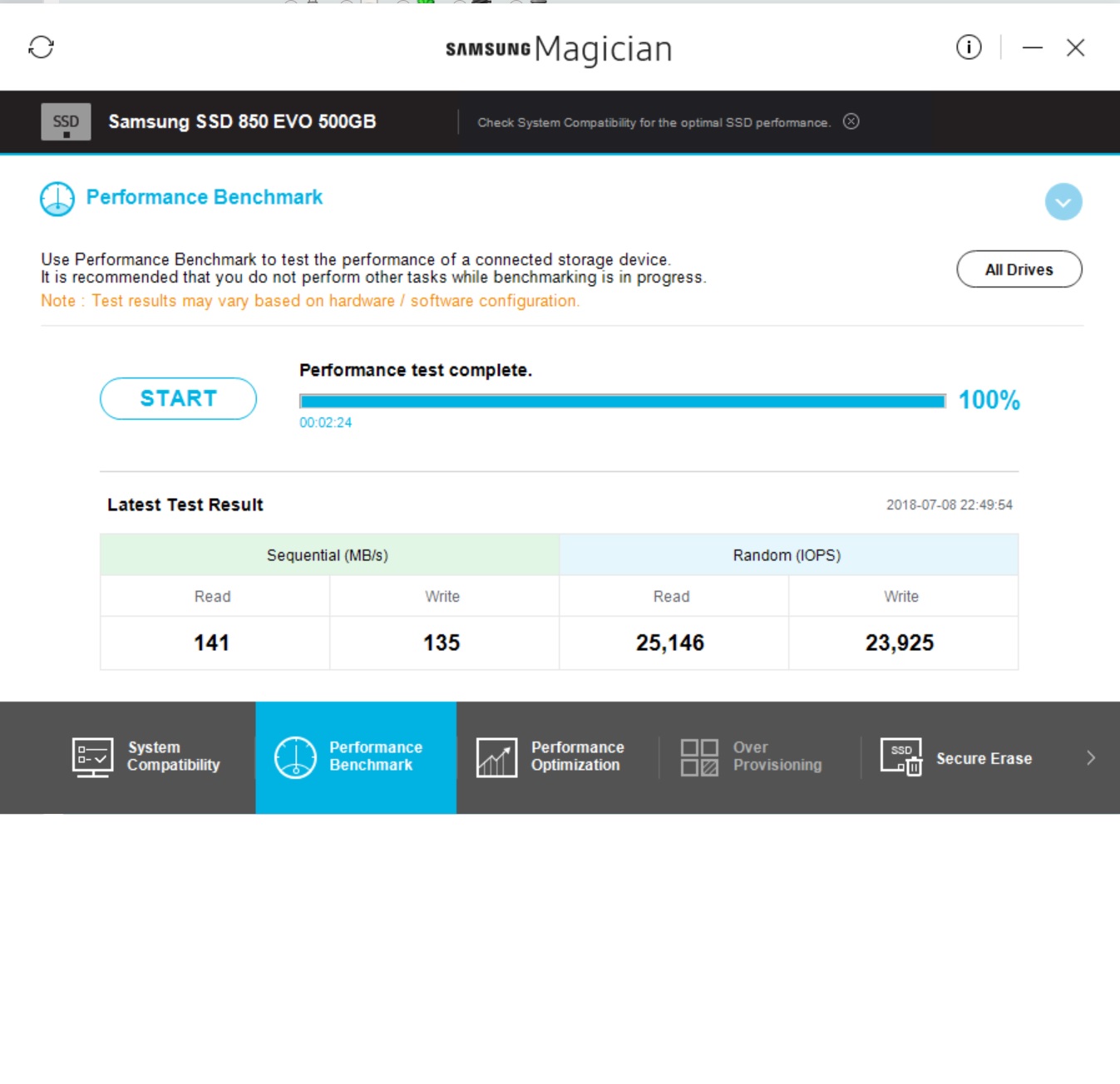The height and width of the screenshot is (1084, 1120).
Task: Select the Performance Benchmark tab
Action: 356,757
